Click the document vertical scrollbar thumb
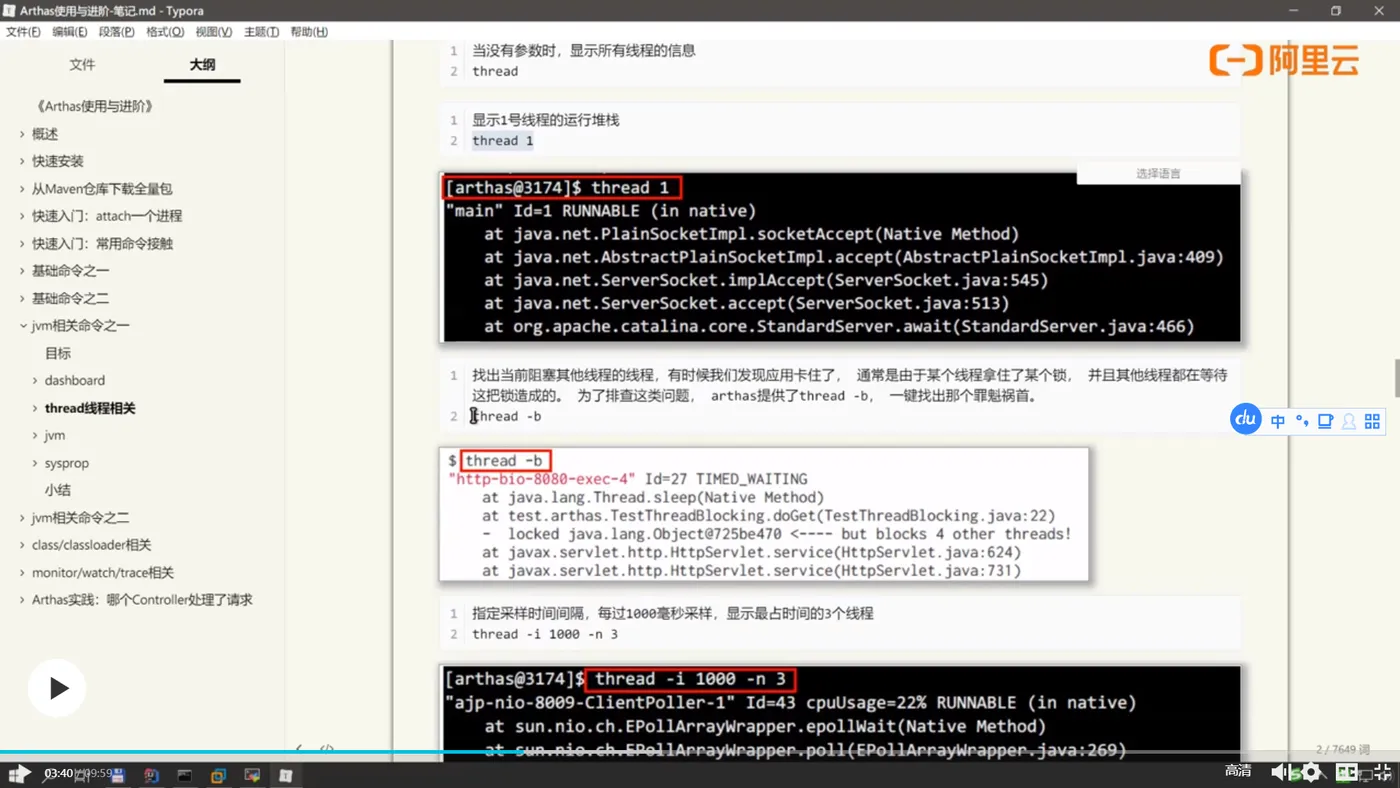The width and height of the screenshot is (1400, 788). pos(1396,378)
